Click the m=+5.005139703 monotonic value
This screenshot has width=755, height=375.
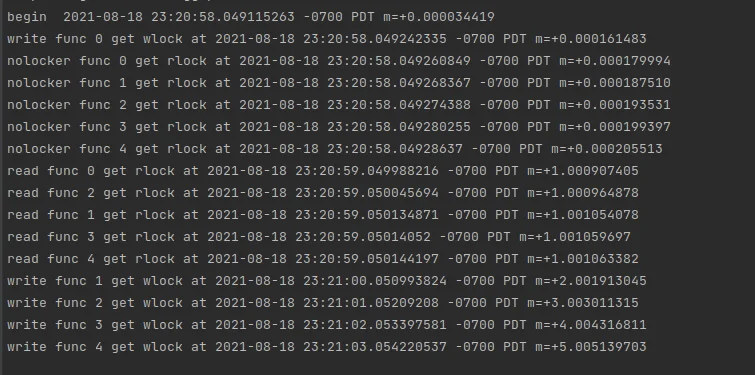pos(591,347)
